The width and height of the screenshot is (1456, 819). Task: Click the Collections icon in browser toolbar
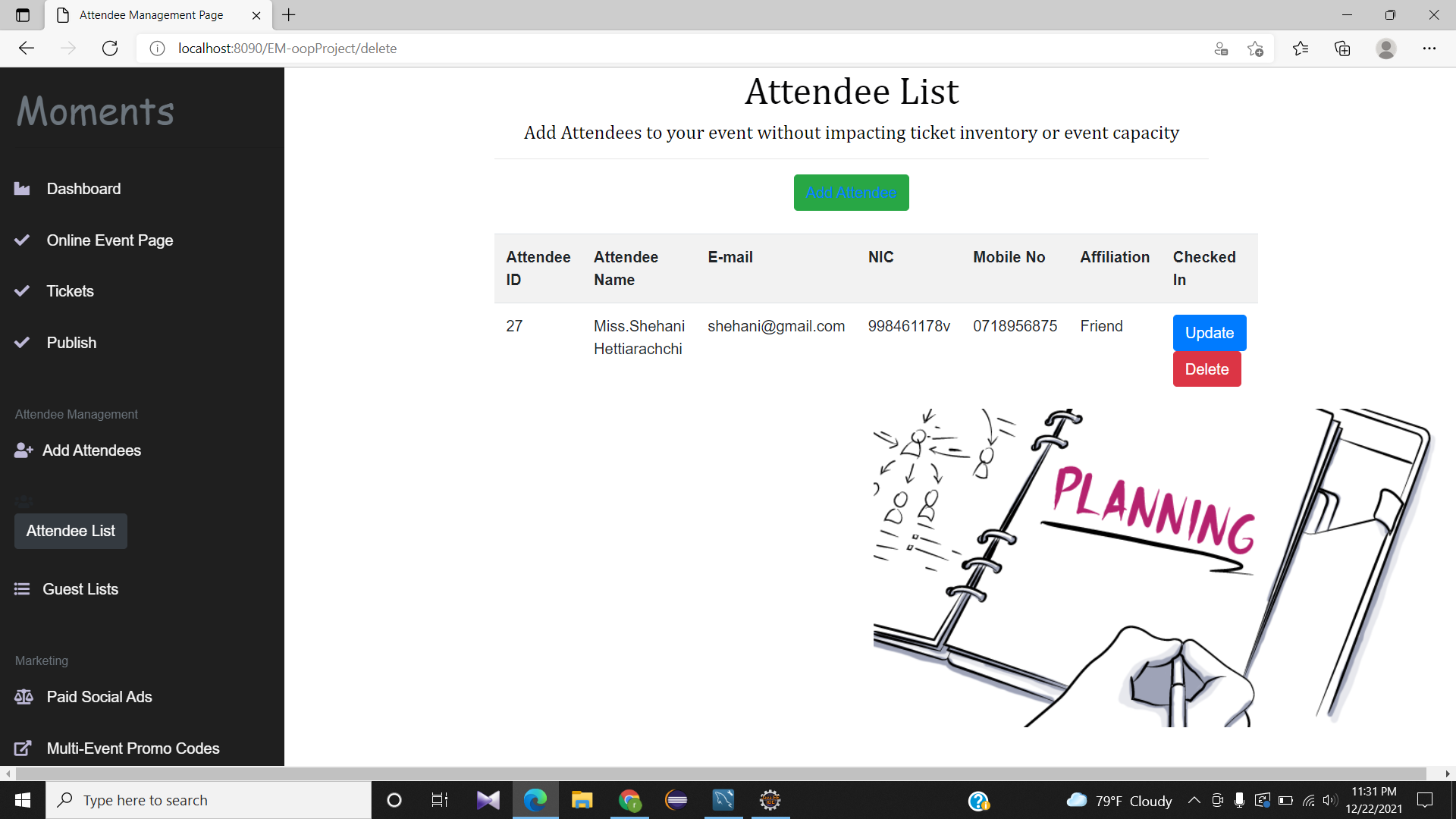(1342, 48)
